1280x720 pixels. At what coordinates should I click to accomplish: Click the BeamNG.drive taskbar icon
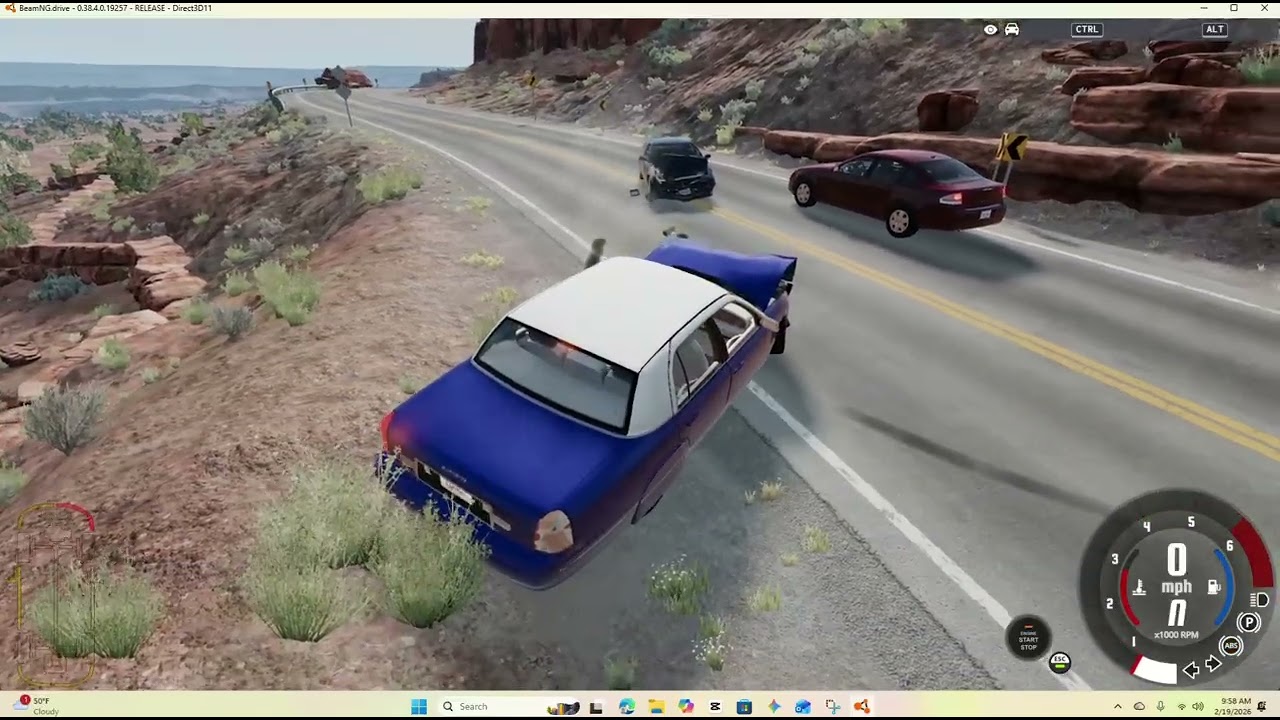click(862, 706)
